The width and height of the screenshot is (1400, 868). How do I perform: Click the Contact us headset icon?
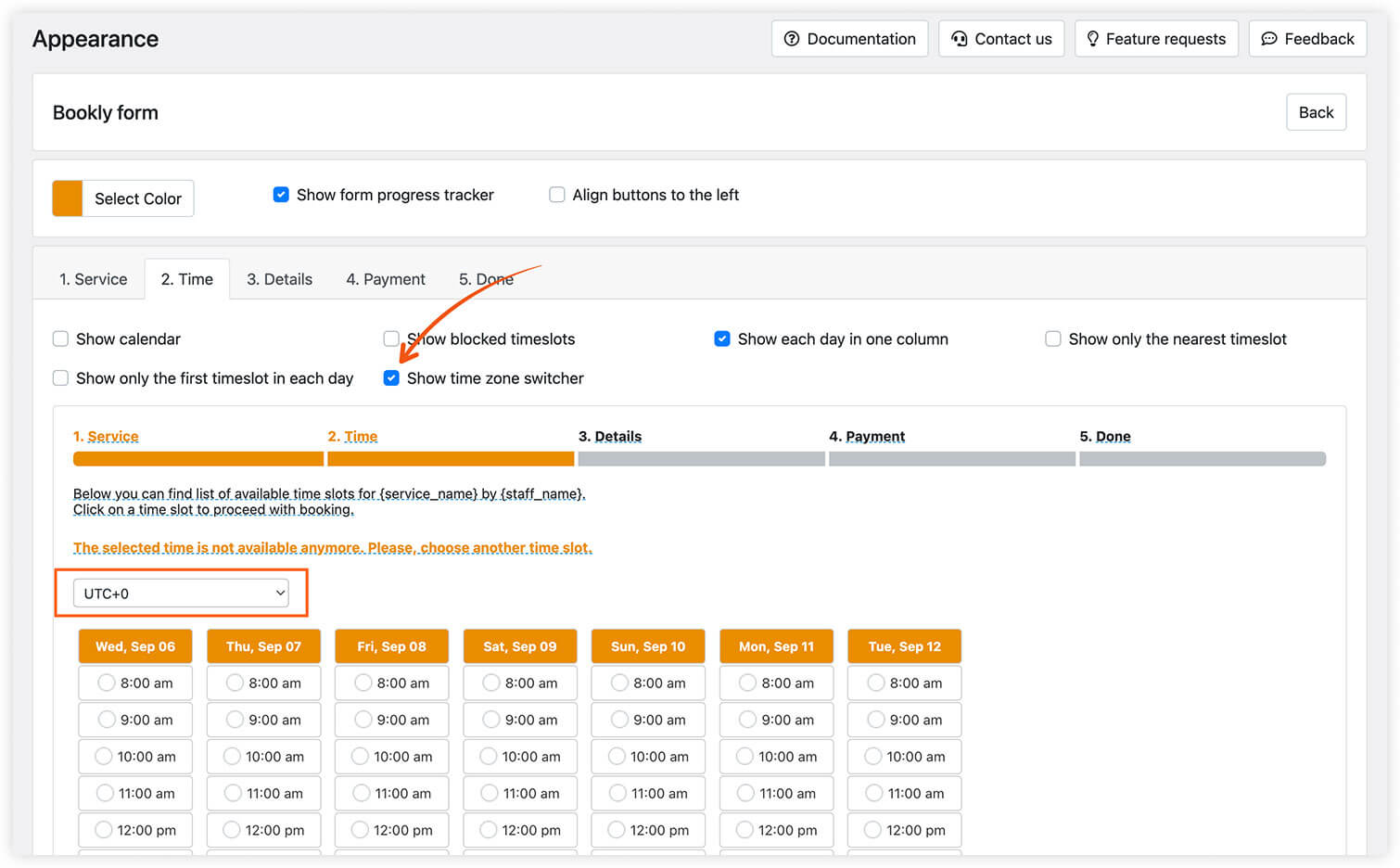click(x=959, y=39)
